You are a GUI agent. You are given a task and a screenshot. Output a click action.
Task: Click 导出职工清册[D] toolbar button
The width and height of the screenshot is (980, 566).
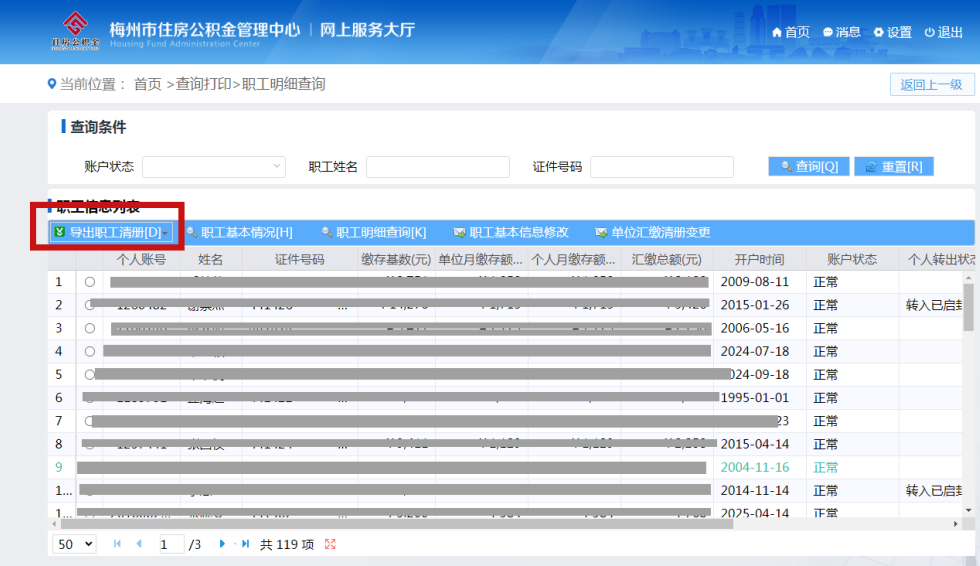pyautogui.click(x=111, y=232)
